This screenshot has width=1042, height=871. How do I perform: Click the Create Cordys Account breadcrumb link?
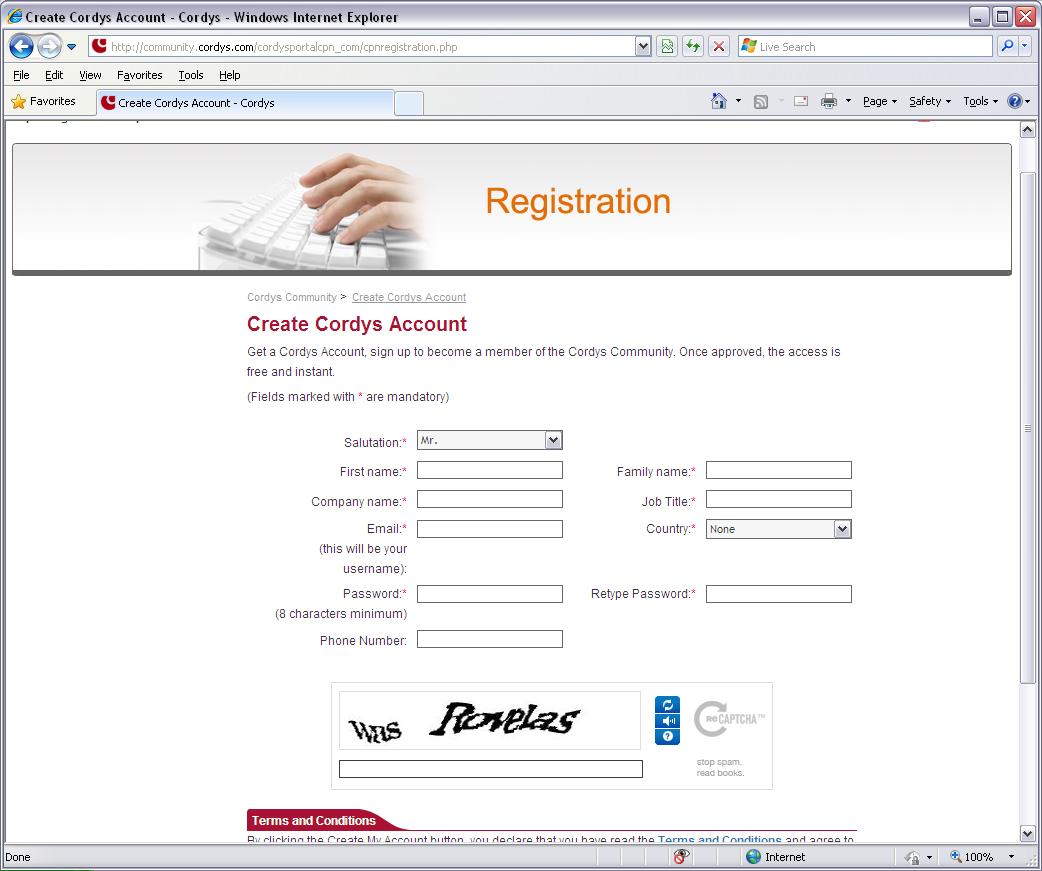(x=409, y=297)
